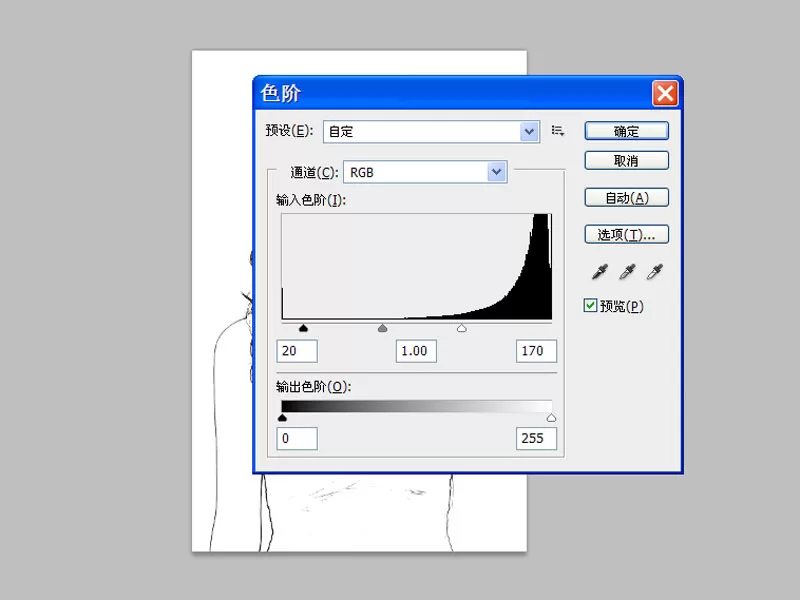
Task: Click the 通道(C): label
Action: point(314,172)
